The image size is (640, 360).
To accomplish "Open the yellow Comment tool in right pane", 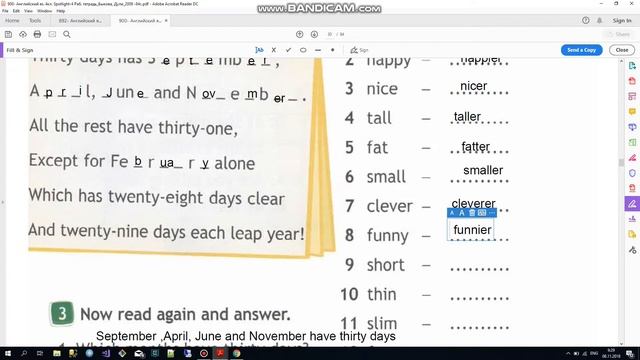I will pyautogui.click(x=632, y=111).
